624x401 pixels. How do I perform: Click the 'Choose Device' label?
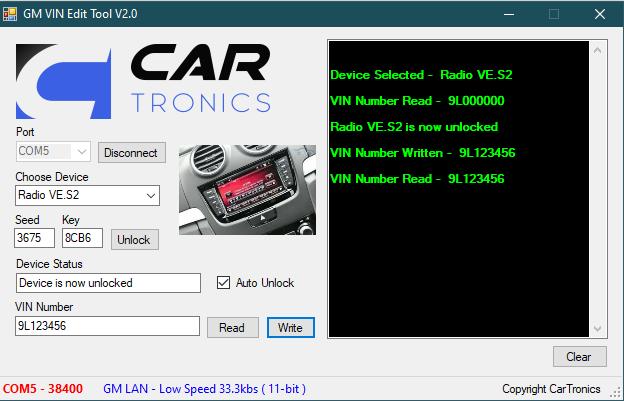52,177
